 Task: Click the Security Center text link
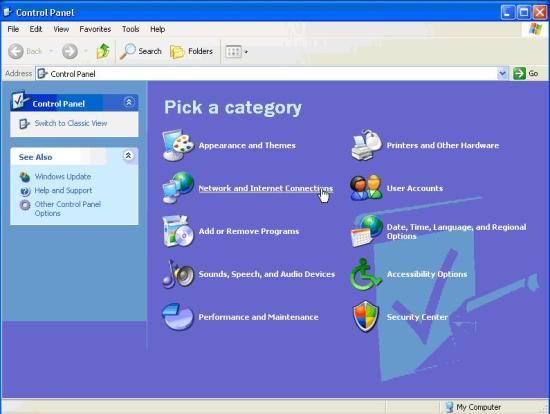417,317
